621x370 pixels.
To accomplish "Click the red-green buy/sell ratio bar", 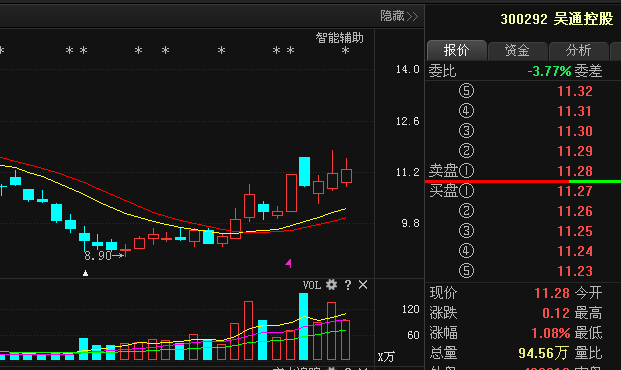I will click(523, 181).
